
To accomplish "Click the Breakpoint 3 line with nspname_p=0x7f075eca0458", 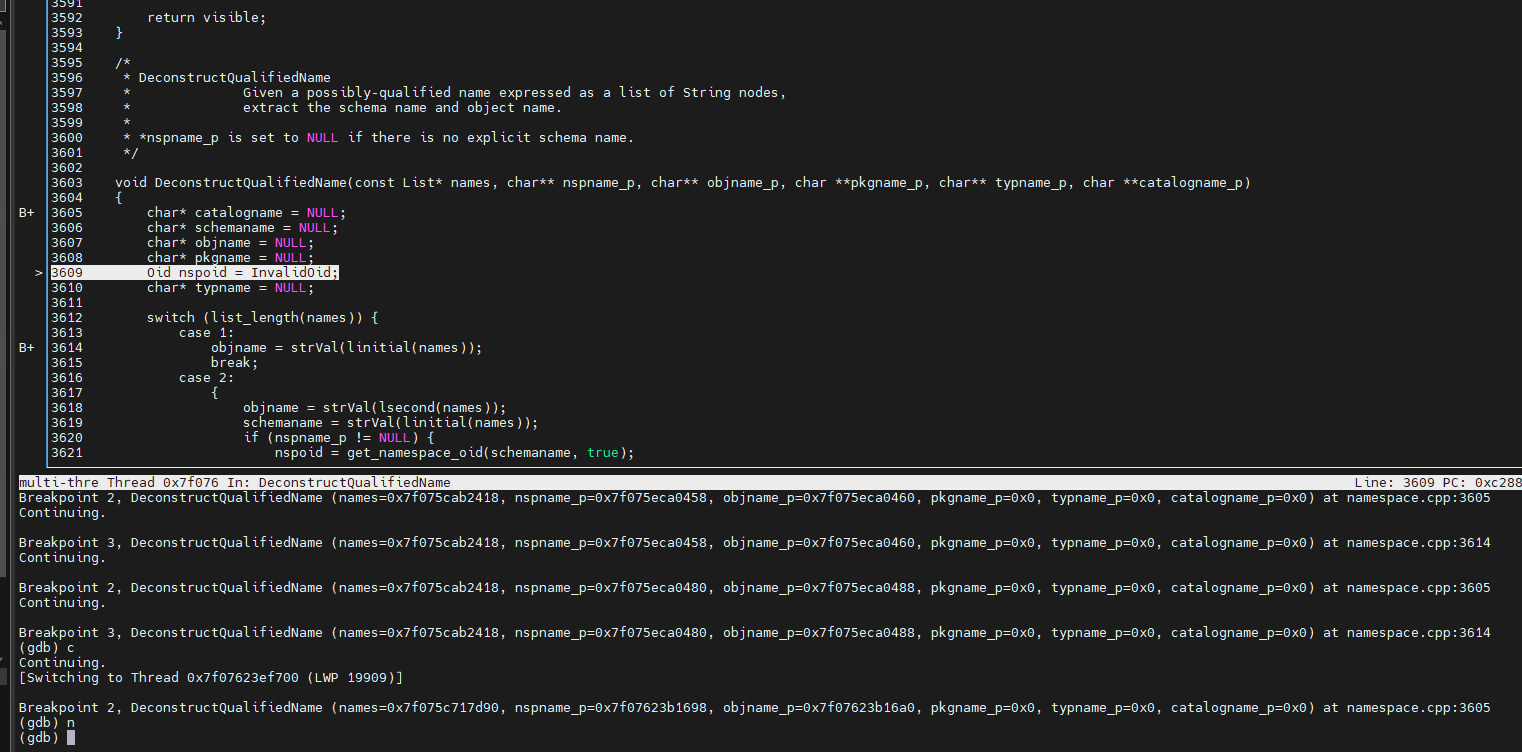I will (x=755, y=543).
